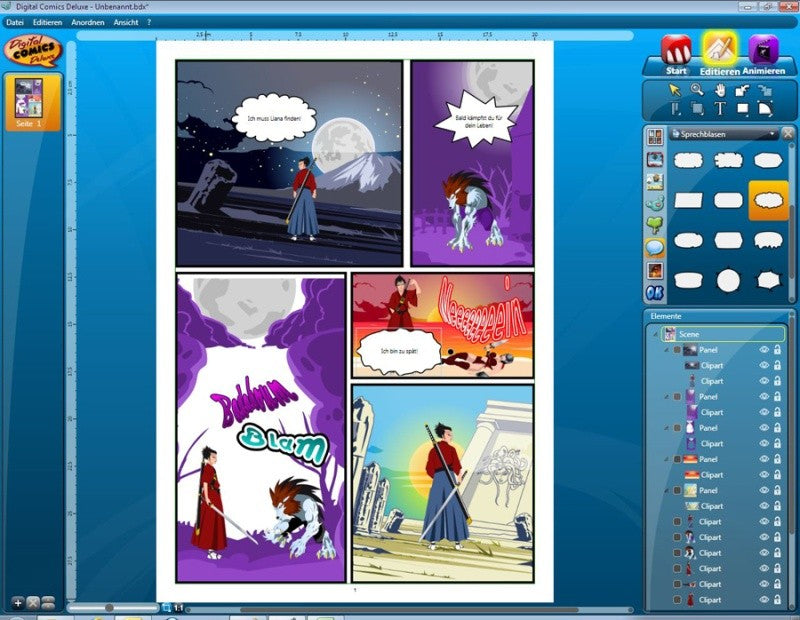This screenshot has width=800, height=620.
Task: Set zoom to 1:1
Action: [178, 608]
